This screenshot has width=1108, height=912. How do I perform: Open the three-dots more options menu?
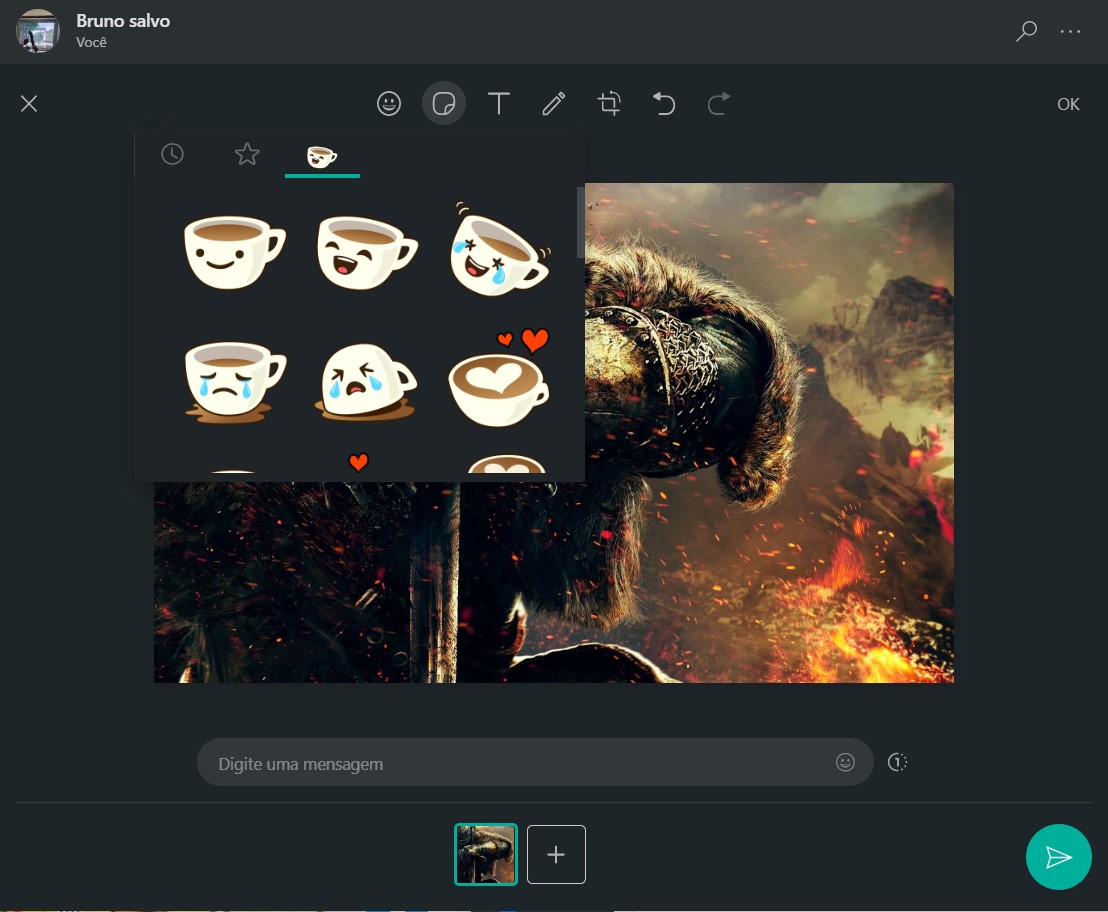click(x=1070, y=31)
